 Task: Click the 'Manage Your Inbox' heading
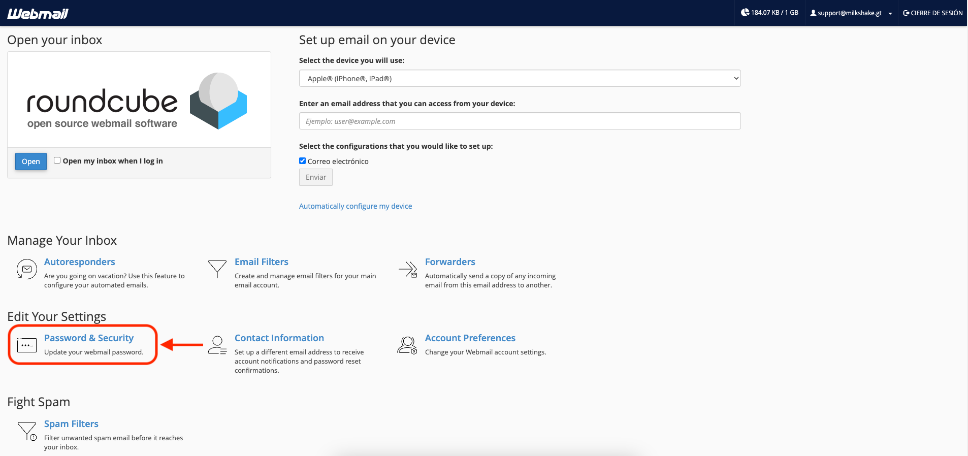[62, 240]
